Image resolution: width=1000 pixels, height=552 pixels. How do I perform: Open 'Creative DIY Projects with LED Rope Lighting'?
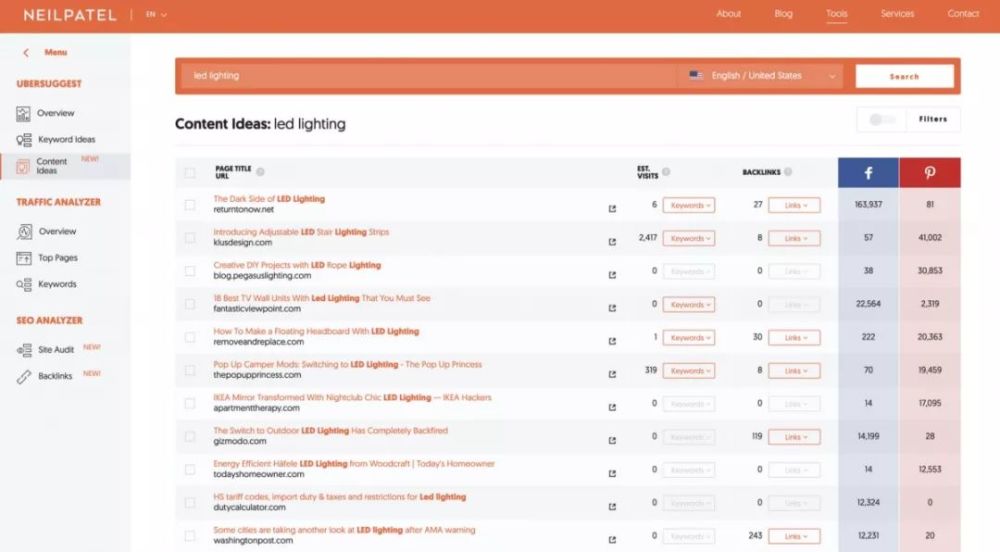pos(297,265)
